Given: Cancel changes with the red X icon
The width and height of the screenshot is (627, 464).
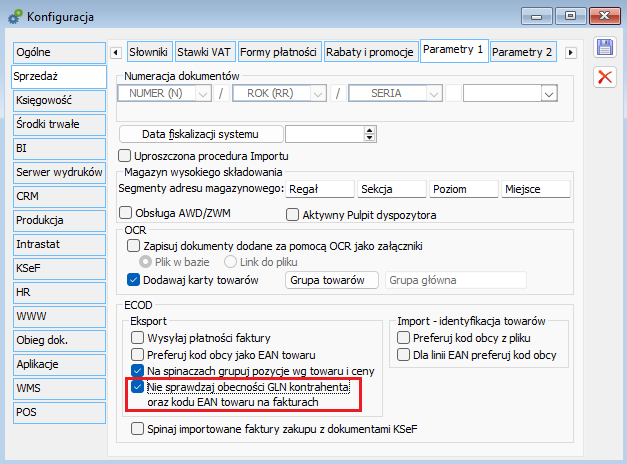Looking at the screenshot, I should (x=605, y=77).
